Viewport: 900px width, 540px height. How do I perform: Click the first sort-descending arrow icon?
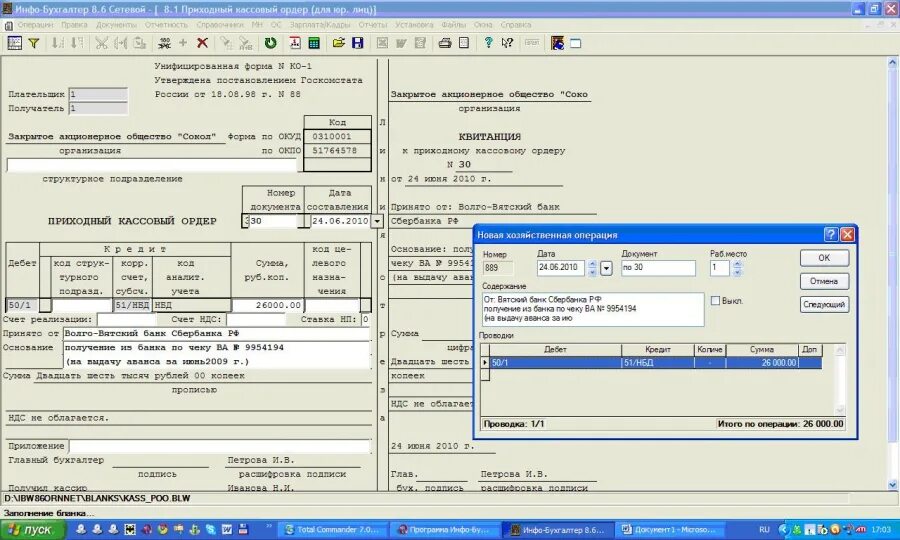point(58,43)
